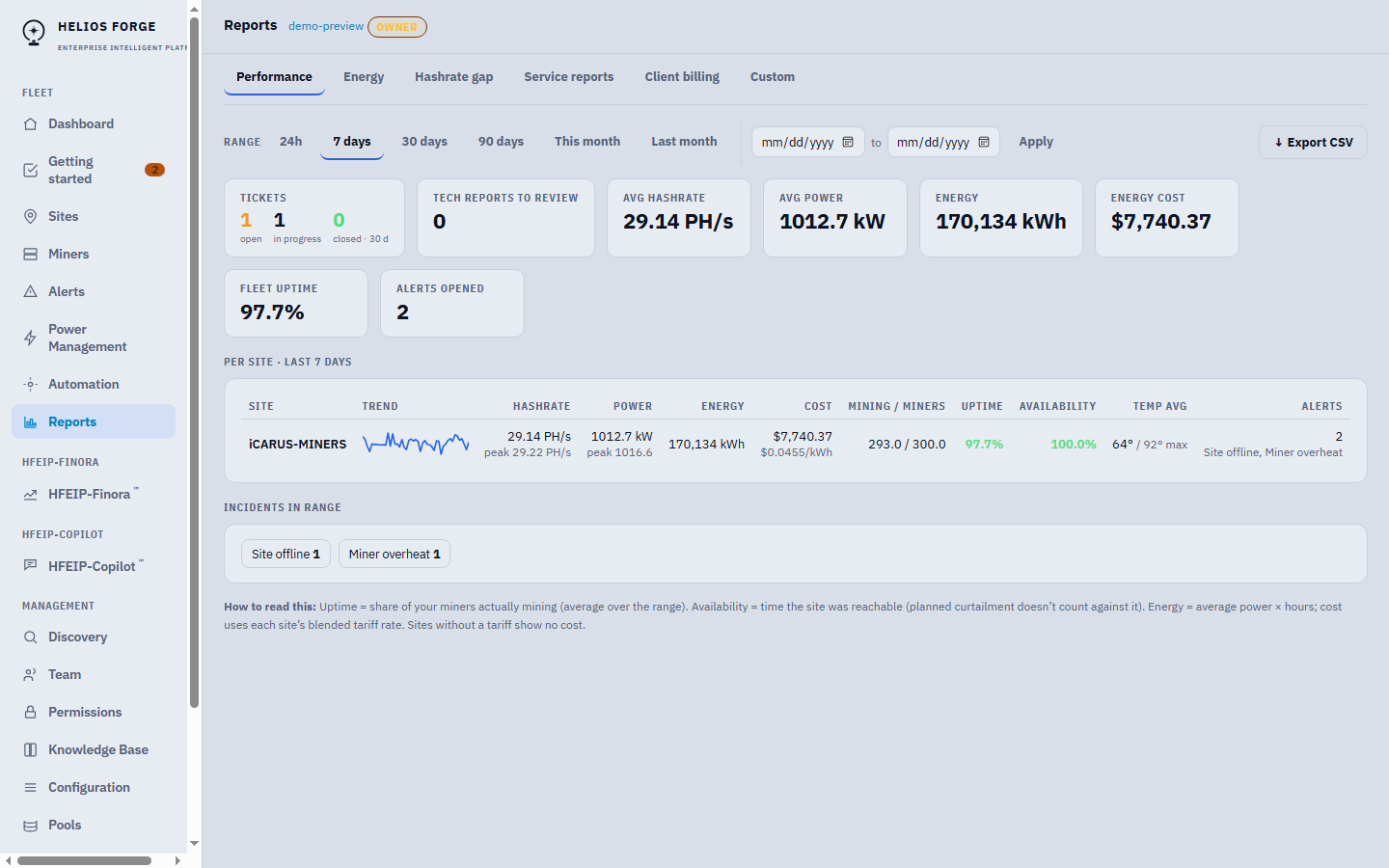Viewport: 1389px width, 868px height.
Task: Click the HFEIP-Finora trend icon
Action: click(30, 494)
